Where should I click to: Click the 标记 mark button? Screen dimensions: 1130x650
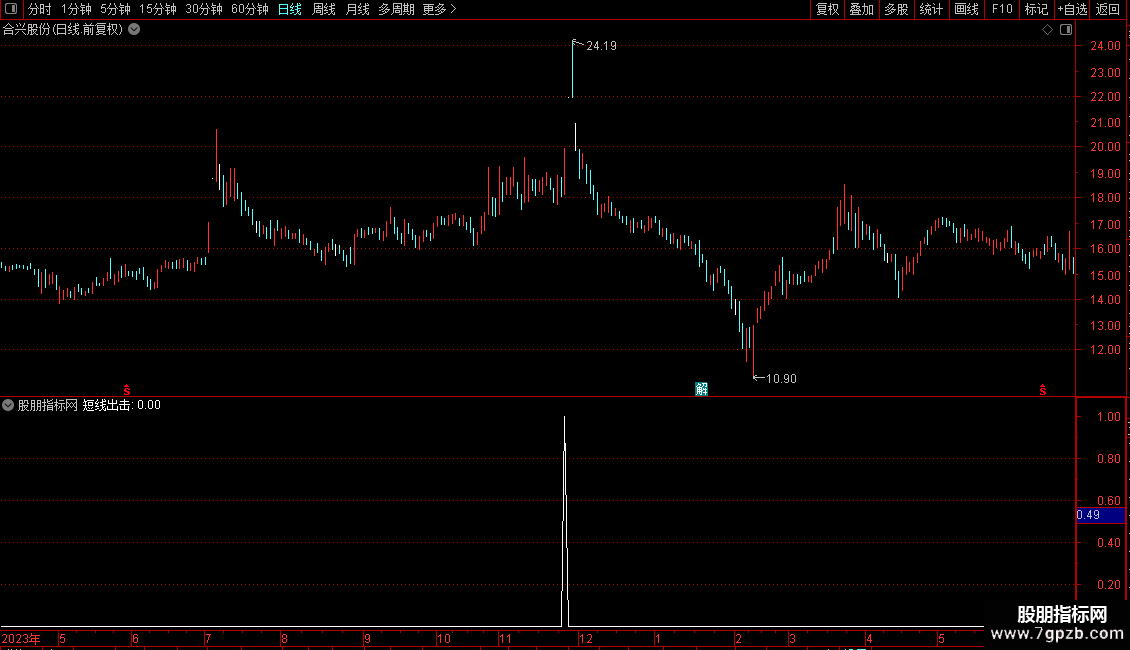1036,9
